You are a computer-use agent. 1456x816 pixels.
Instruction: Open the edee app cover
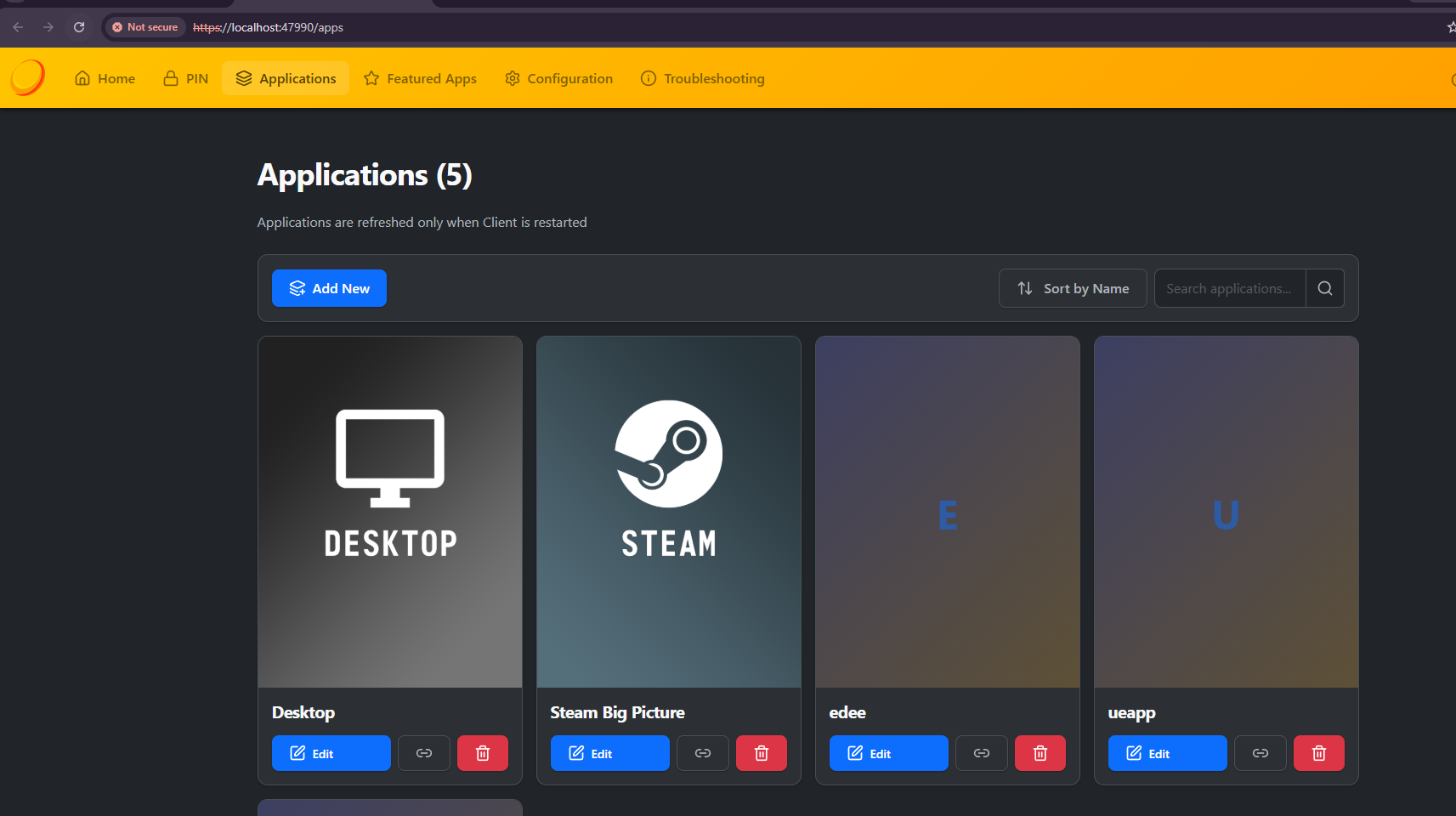click(x=948, y=512)
